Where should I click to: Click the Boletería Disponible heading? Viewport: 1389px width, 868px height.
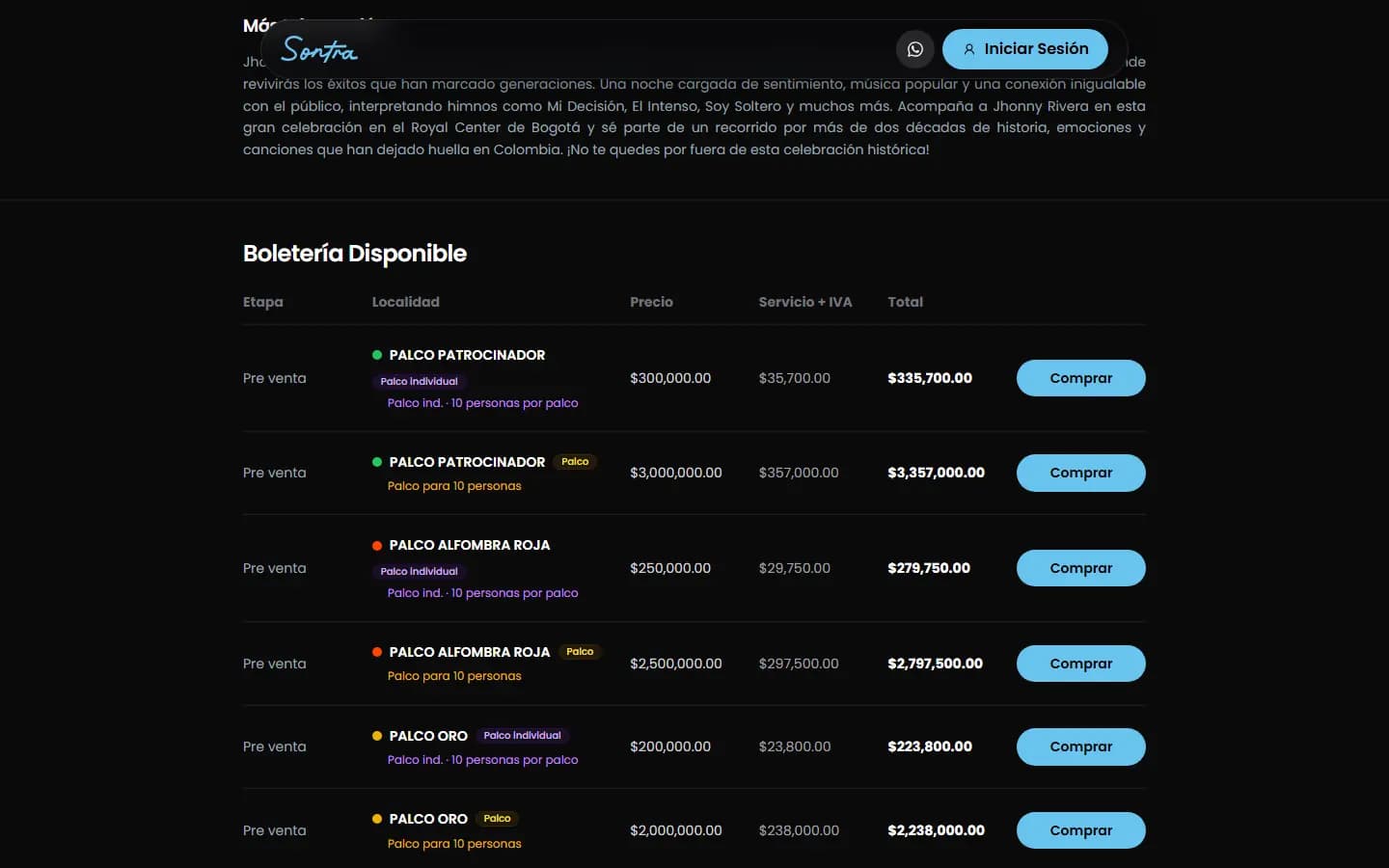pyautogui.click(x=355, y=254)
